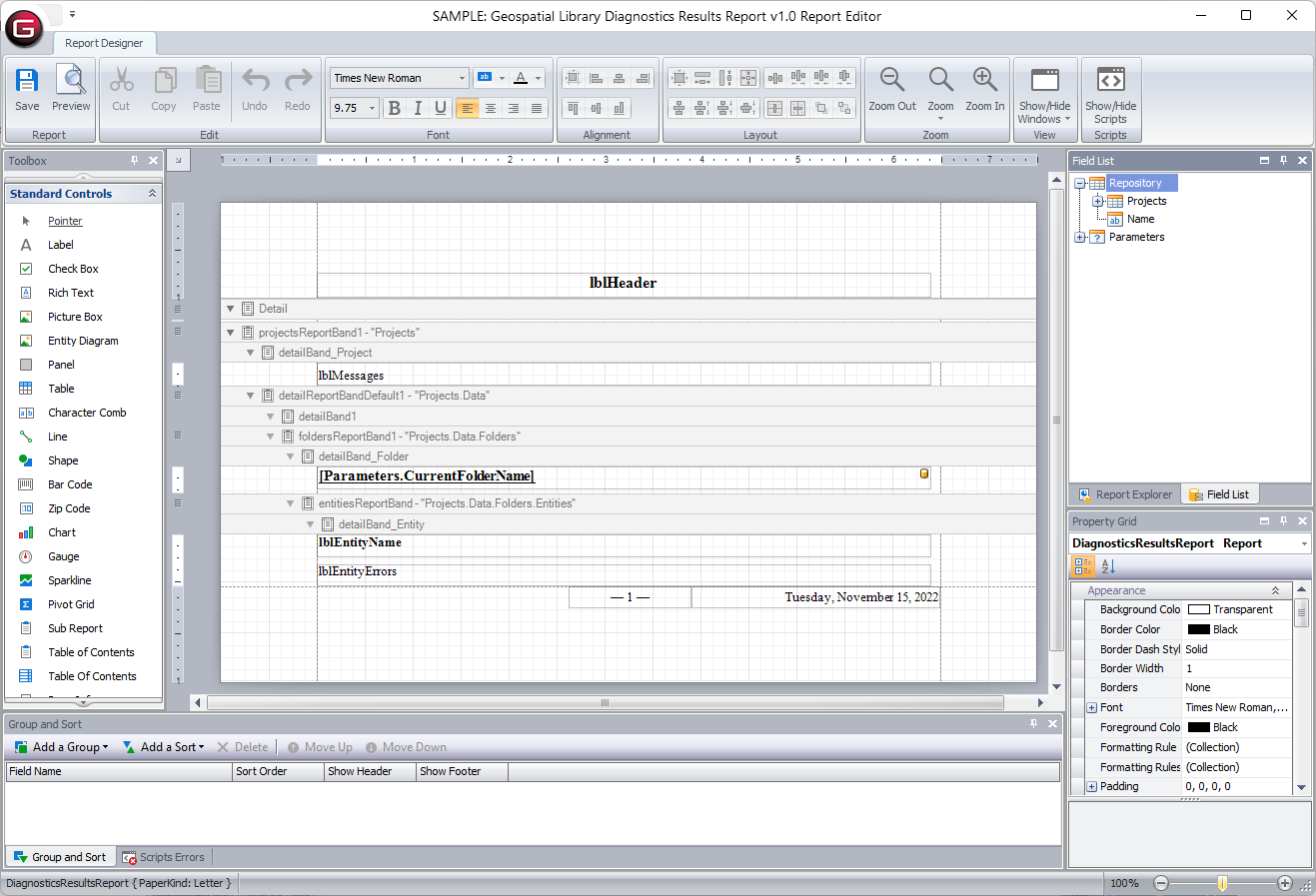Click the Save report icon
Viewport: 1316px width, 896px height.
coord(27,81)
